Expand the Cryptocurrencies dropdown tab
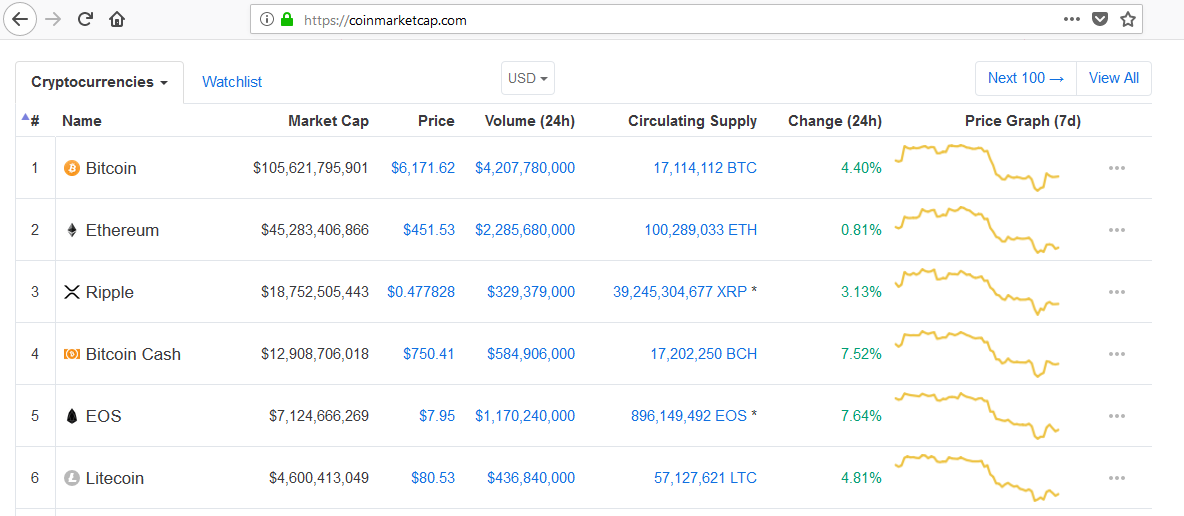This screenshot has width=1184, height=516. tap(99, 82)
